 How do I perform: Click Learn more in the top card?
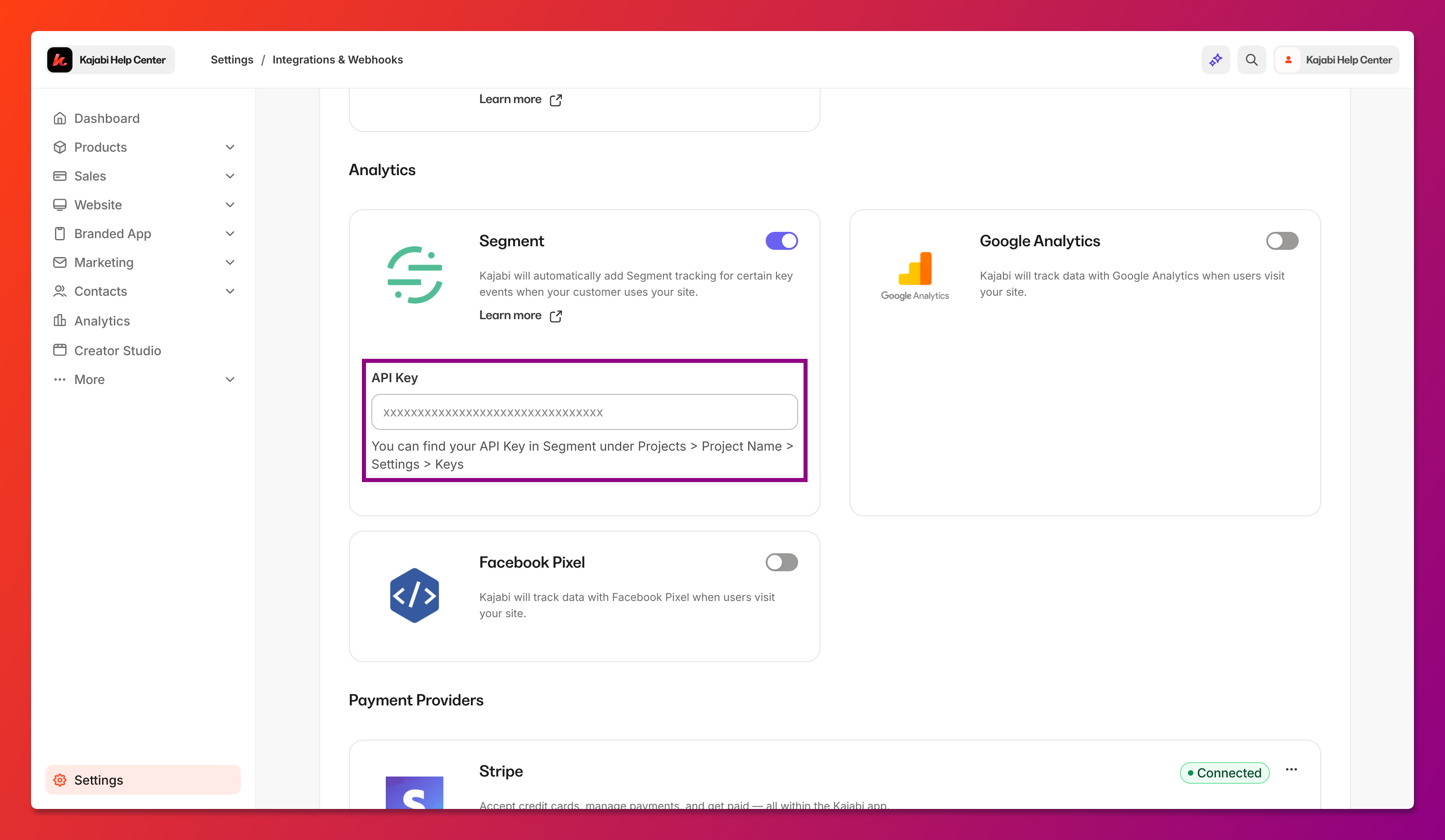coord(510,99)
